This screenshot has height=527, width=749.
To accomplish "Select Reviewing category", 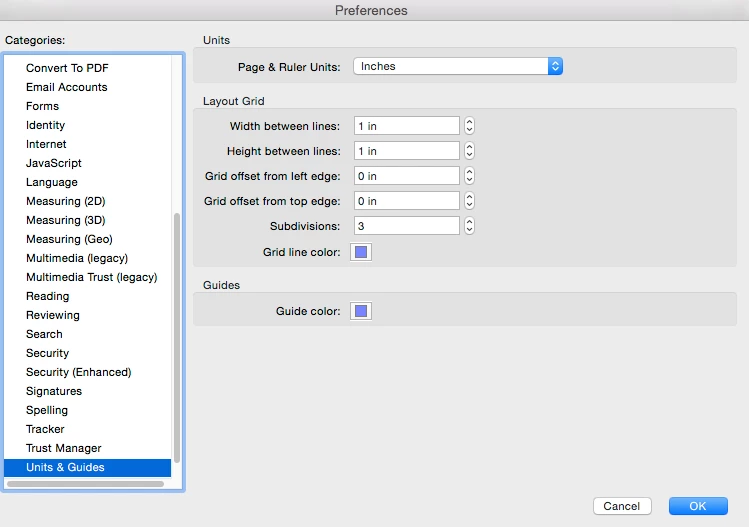I will click(87, 315).
